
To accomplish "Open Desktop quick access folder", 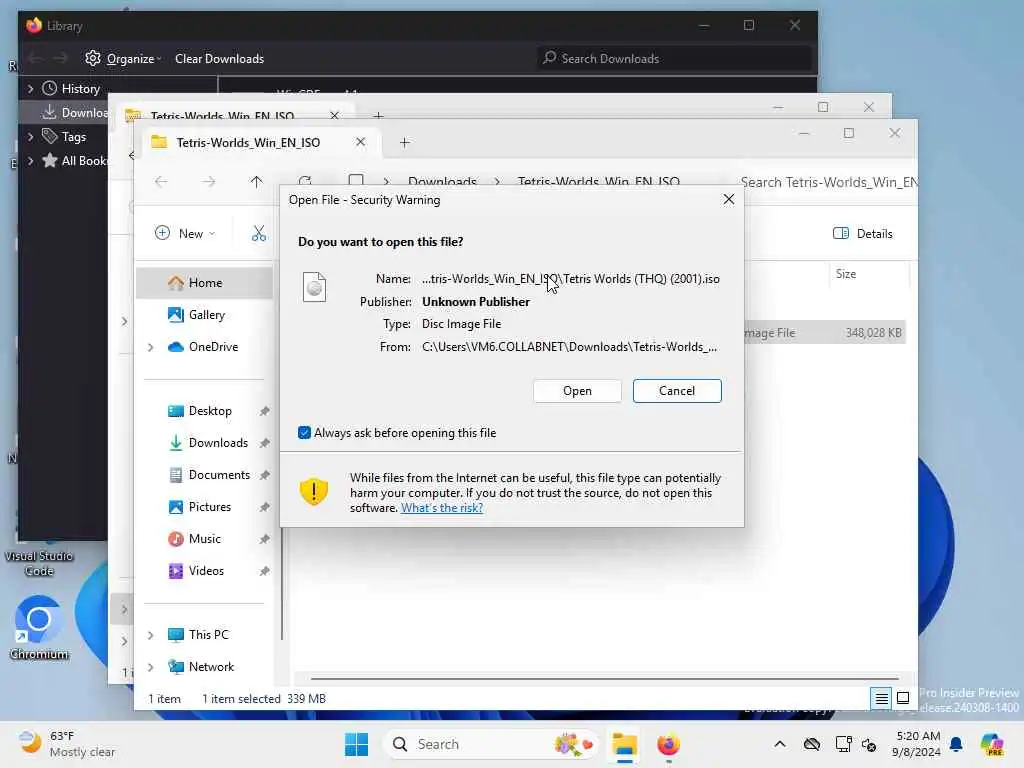I will tap(210, 411).
